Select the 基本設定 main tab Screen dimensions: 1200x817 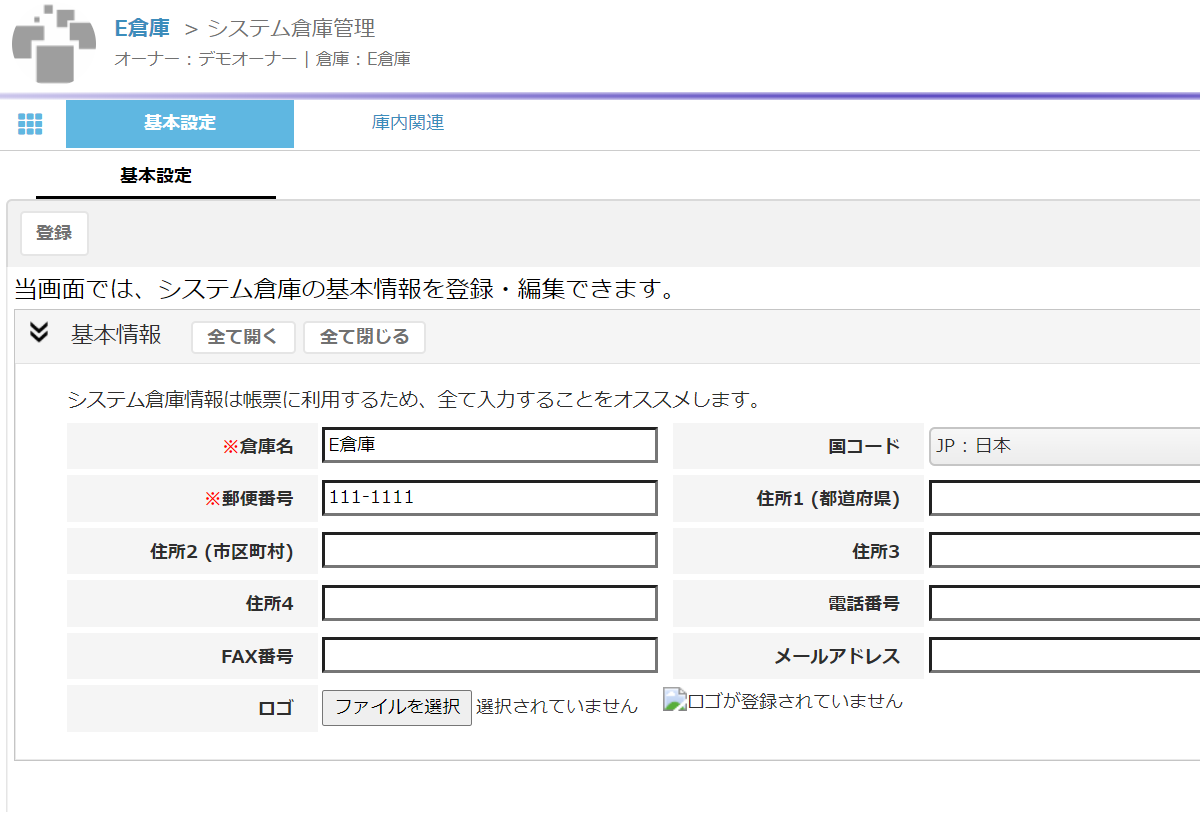[180, 123]
